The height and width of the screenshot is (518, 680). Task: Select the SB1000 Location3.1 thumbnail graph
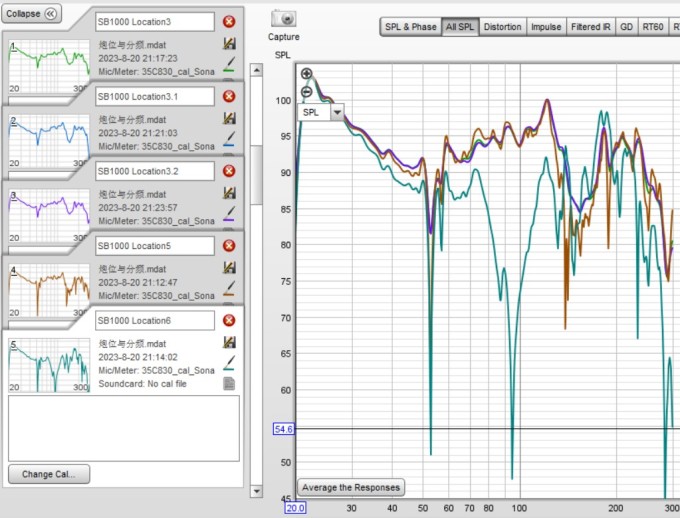[x=48, y=140]
